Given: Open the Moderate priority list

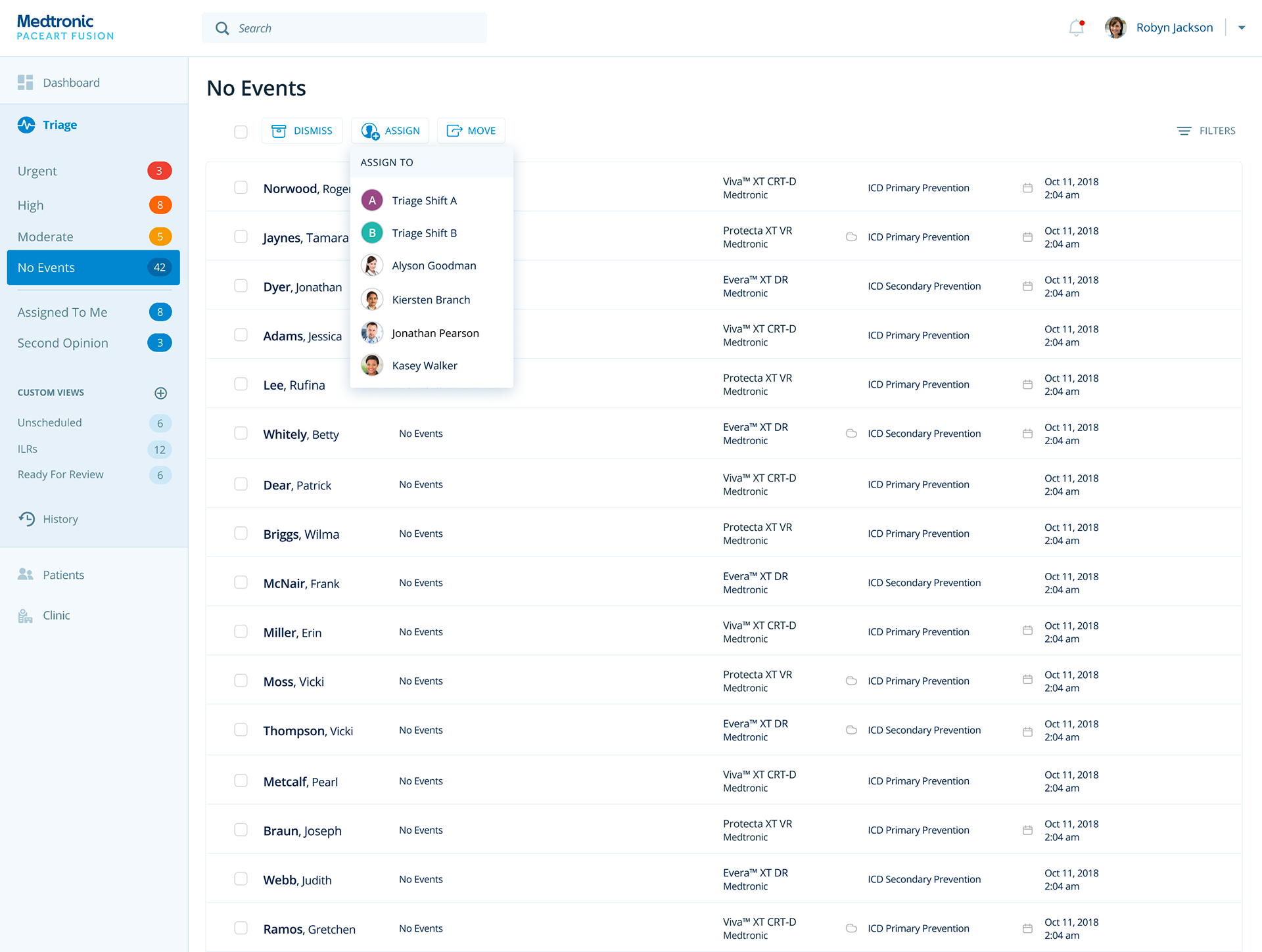Looking at the screenshot, I should 93,237.
